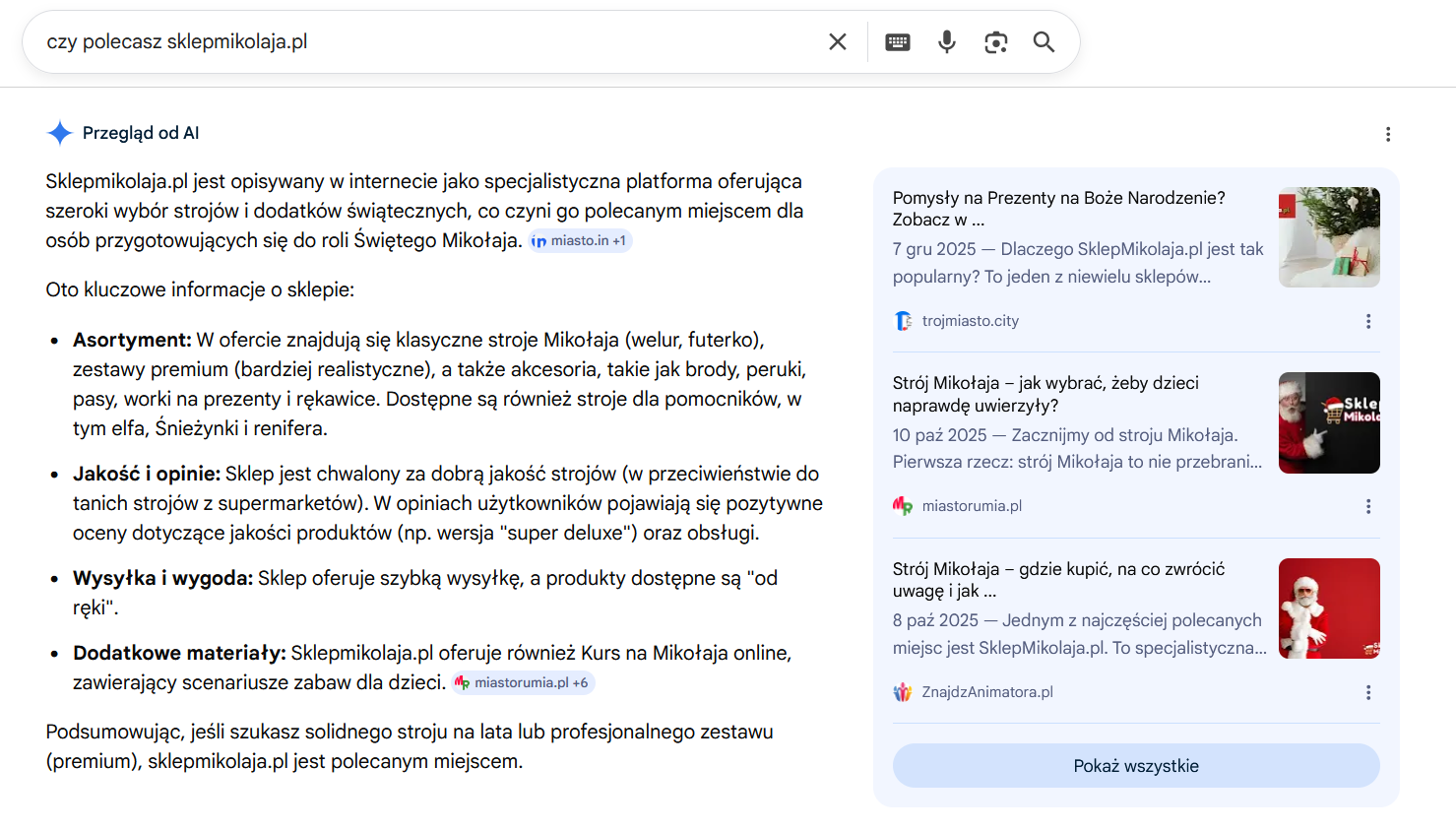Open AI overview three-dot options menu

click(x=1388, y=134)
